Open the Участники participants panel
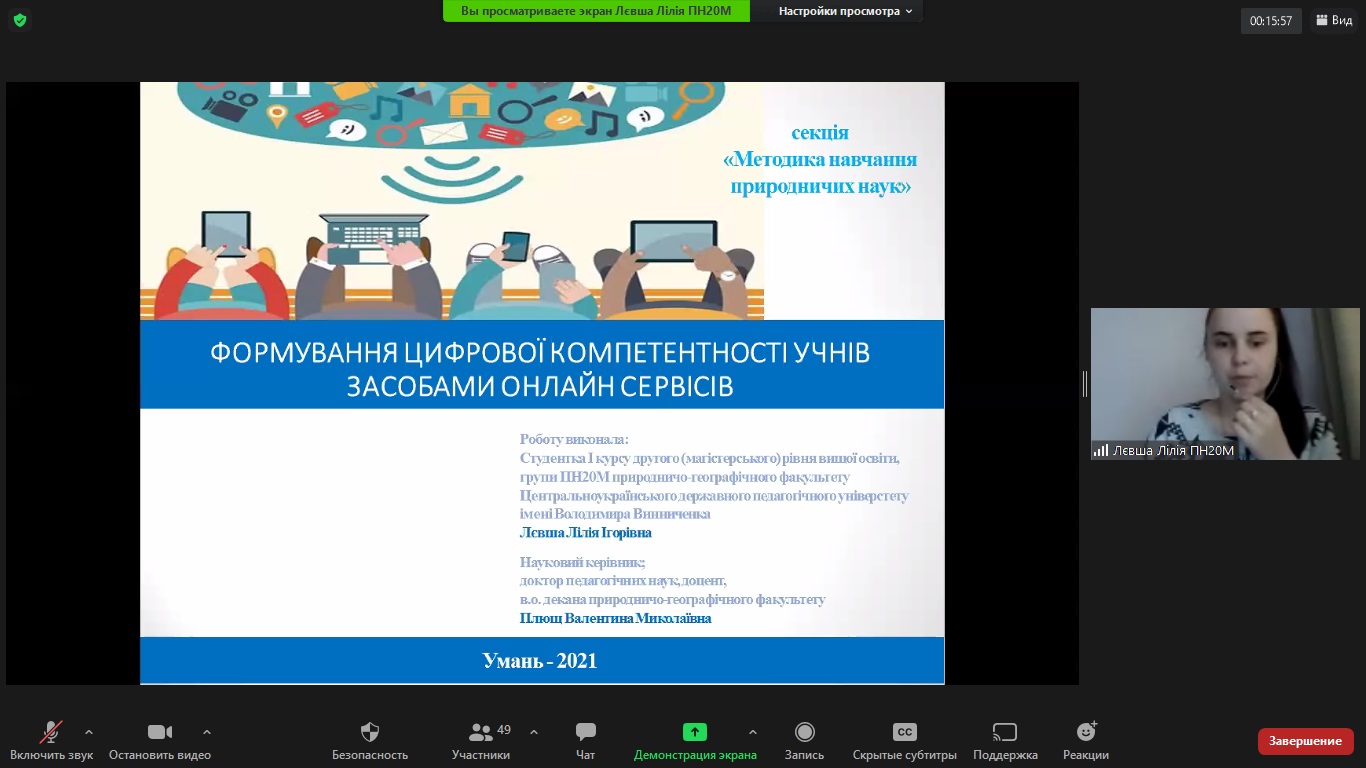Viewport: 1366px width, 768px height. point(481,732)
